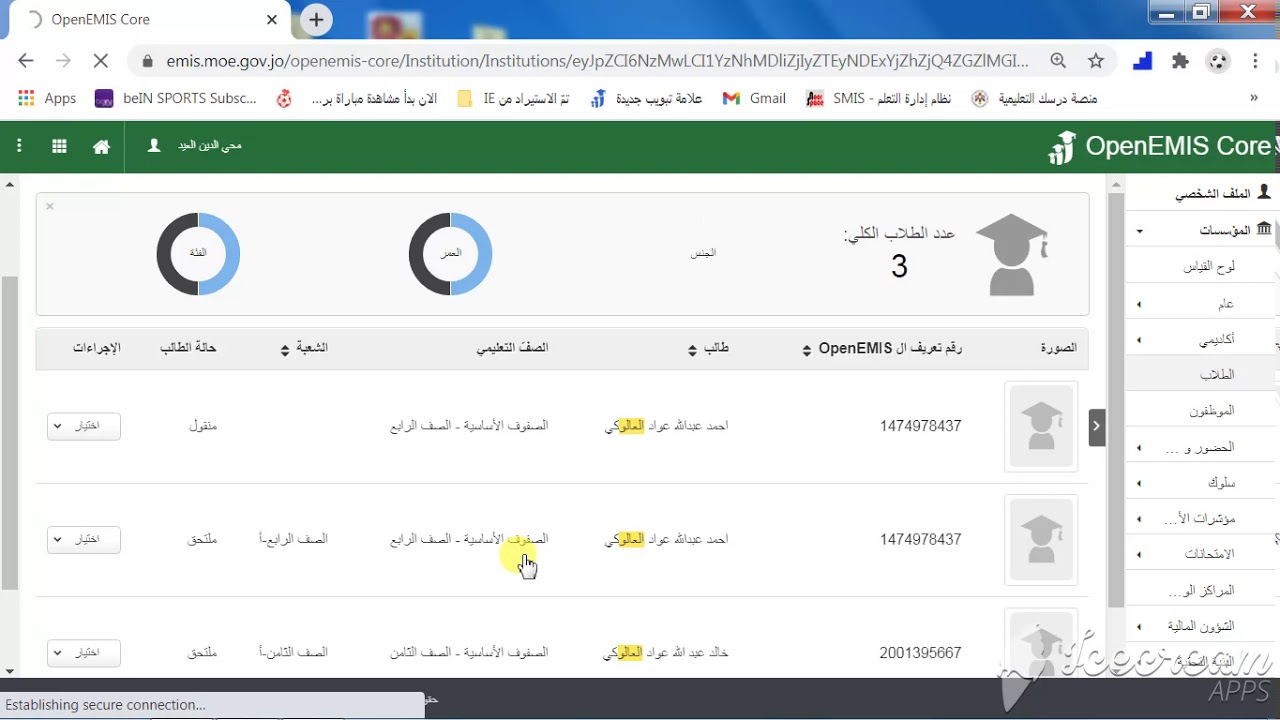Viewport: 1280px width, 720px height.
Task: Sort by رقم تعريف ال OpenEMIS column
Action: pos(883,348)
